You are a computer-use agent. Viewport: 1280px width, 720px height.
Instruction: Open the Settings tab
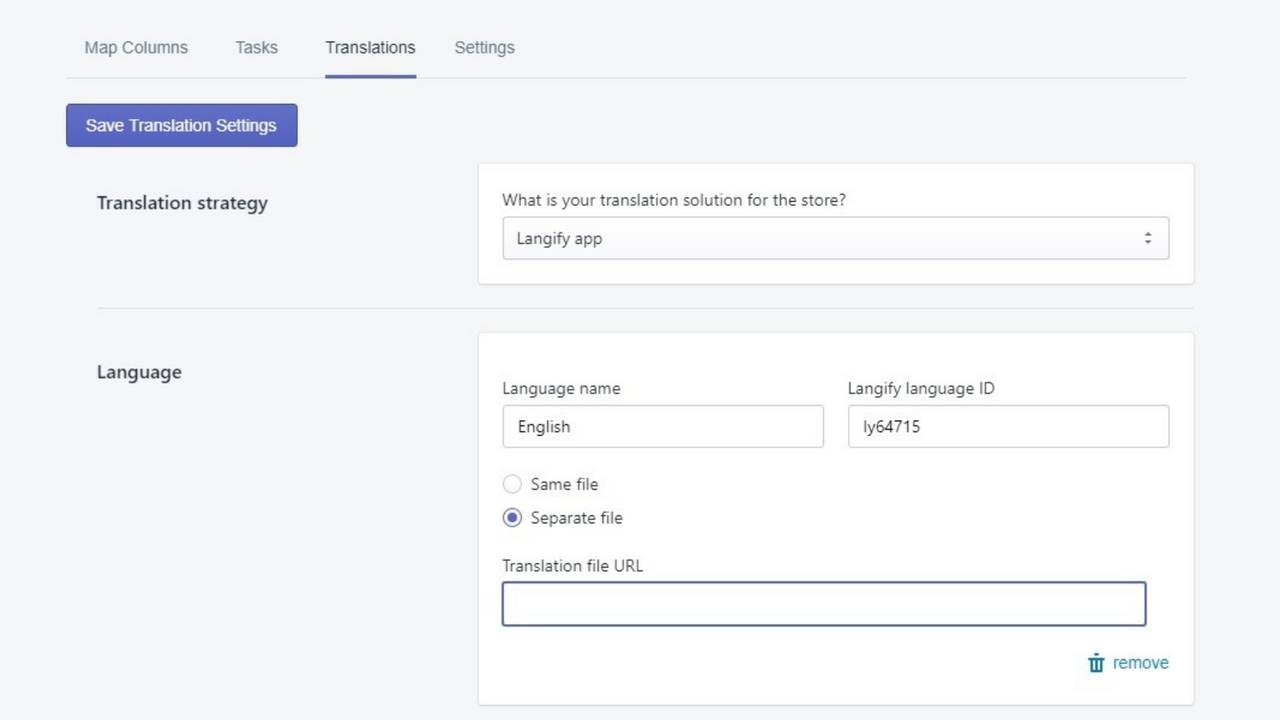(484, 47)
